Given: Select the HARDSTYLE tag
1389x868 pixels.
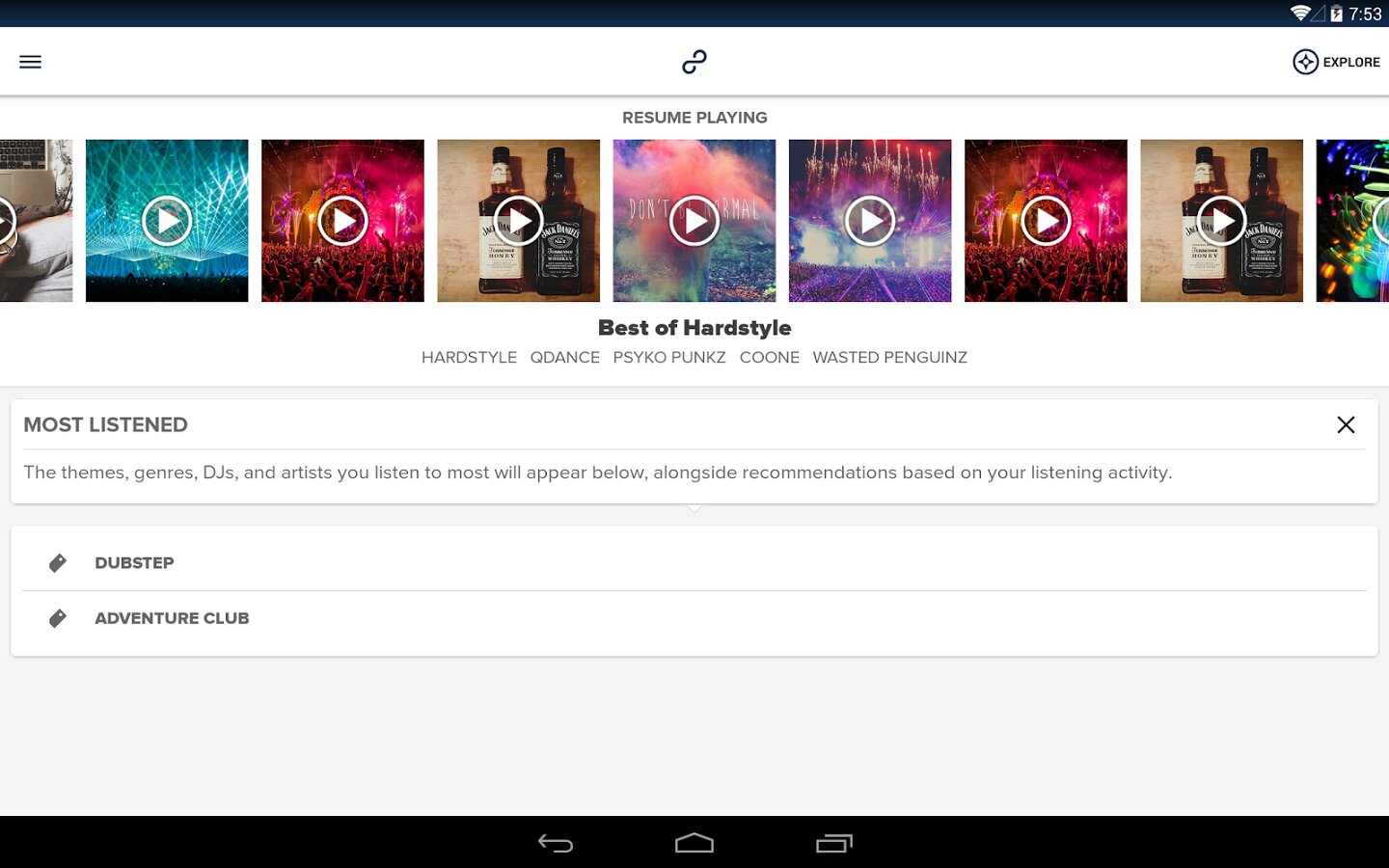Looking at the screenshot, I should coord(469,358).
